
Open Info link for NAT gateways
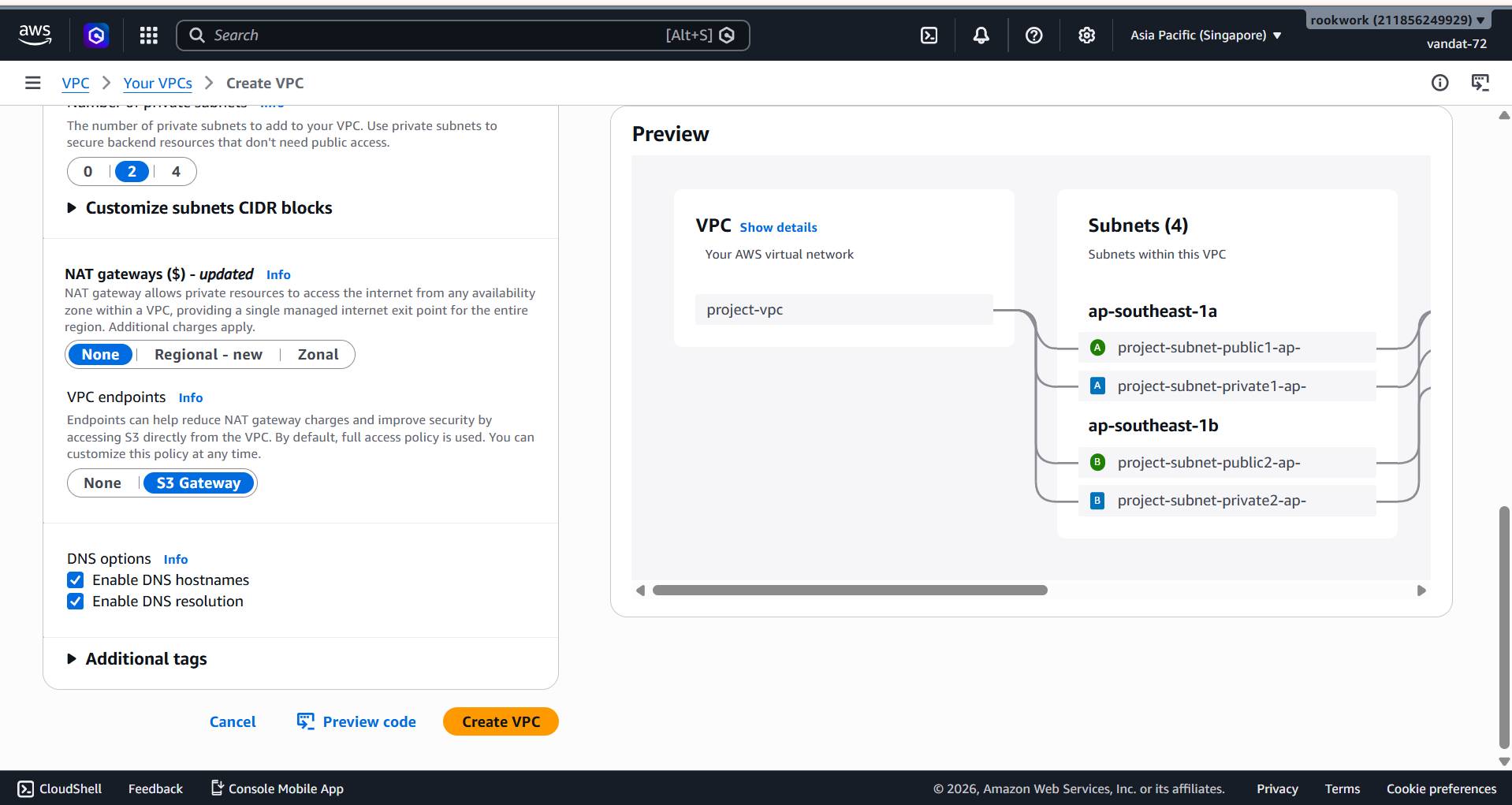(278, 274)
